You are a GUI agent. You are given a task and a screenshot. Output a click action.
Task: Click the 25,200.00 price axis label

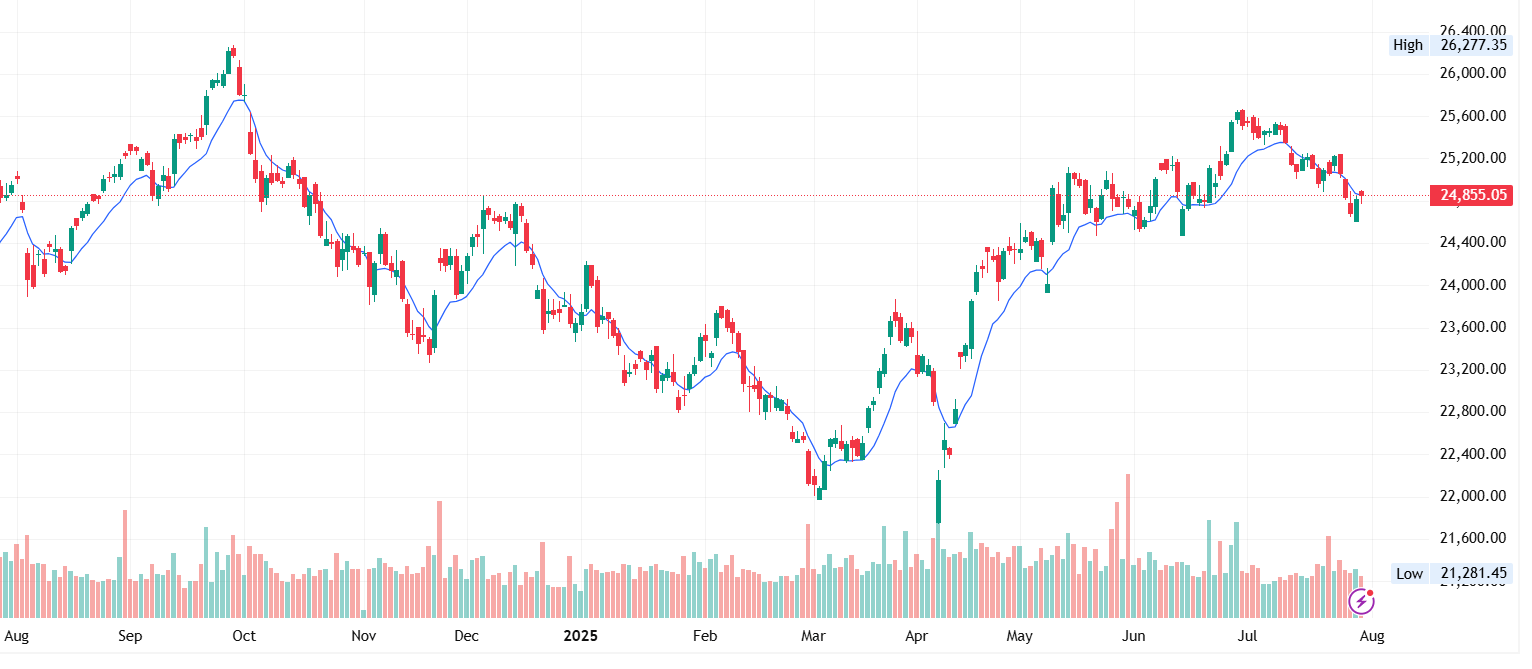[x=1473, y=158]
